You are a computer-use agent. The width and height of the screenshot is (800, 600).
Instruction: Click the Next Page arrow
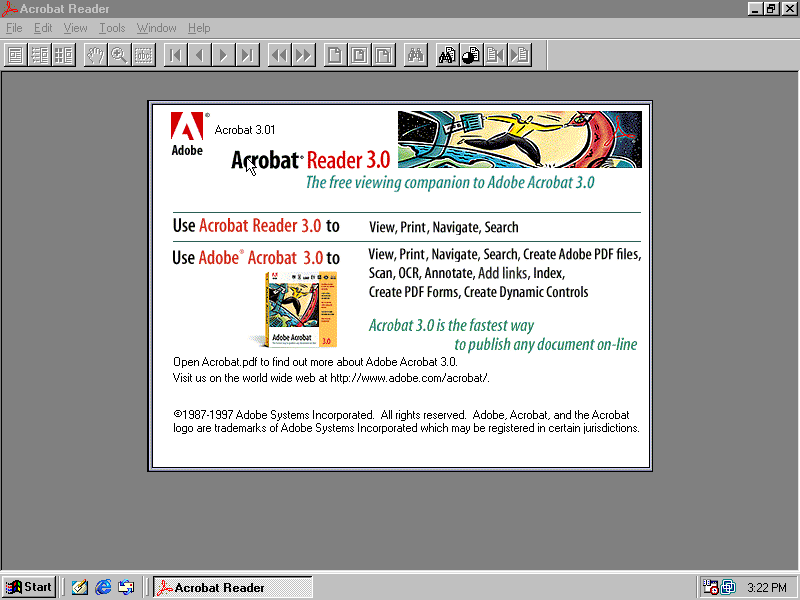tap(223, 55)
